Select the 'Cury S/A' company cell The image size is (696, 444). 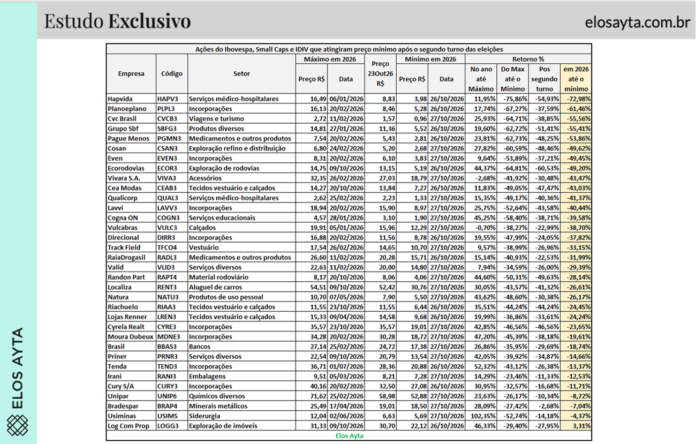(131, 386)
